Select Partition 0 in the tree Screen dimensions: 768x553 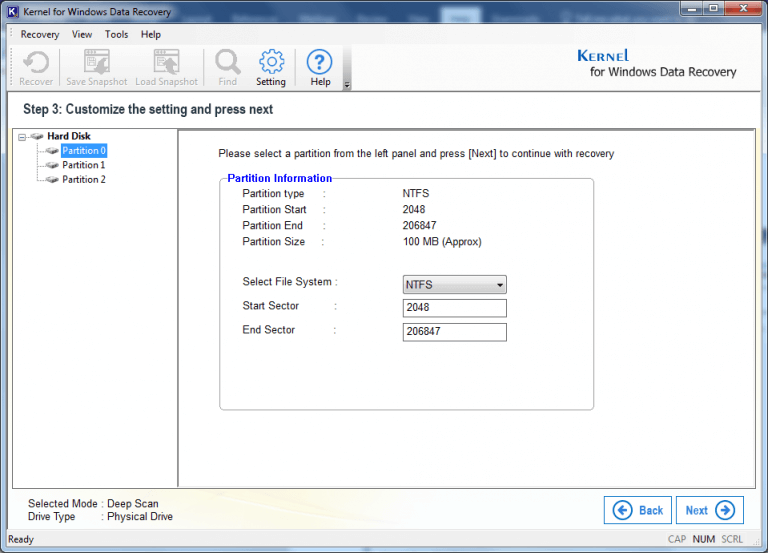84,151
